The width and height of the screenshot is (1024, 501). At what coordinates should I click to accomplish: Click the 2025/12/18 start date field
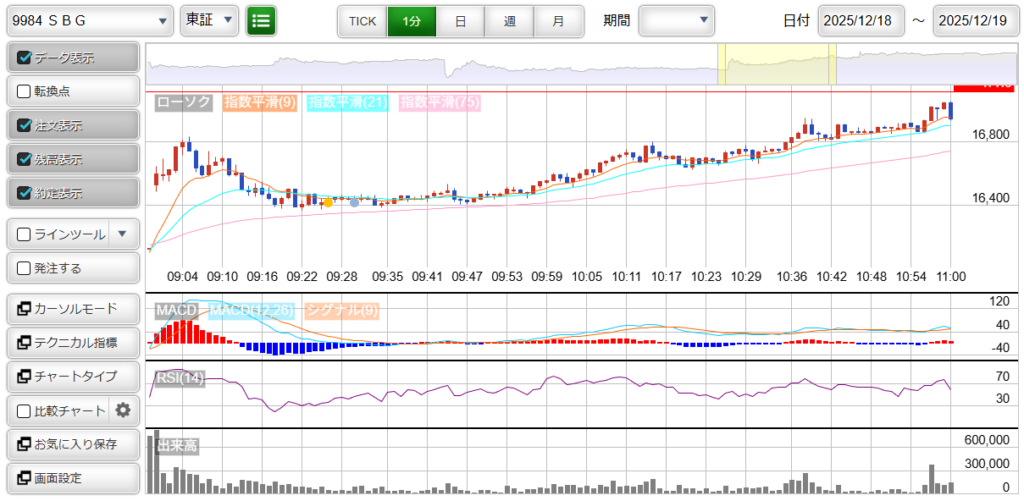click(x=860, y=20)
